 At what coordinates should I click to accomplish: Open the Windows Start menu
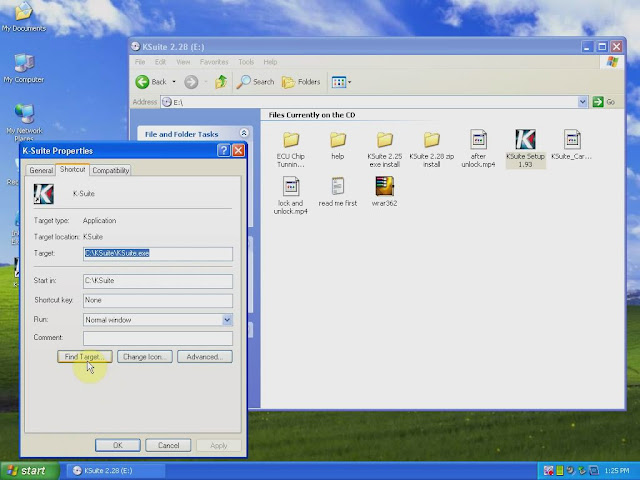click(x=29, y=471)
